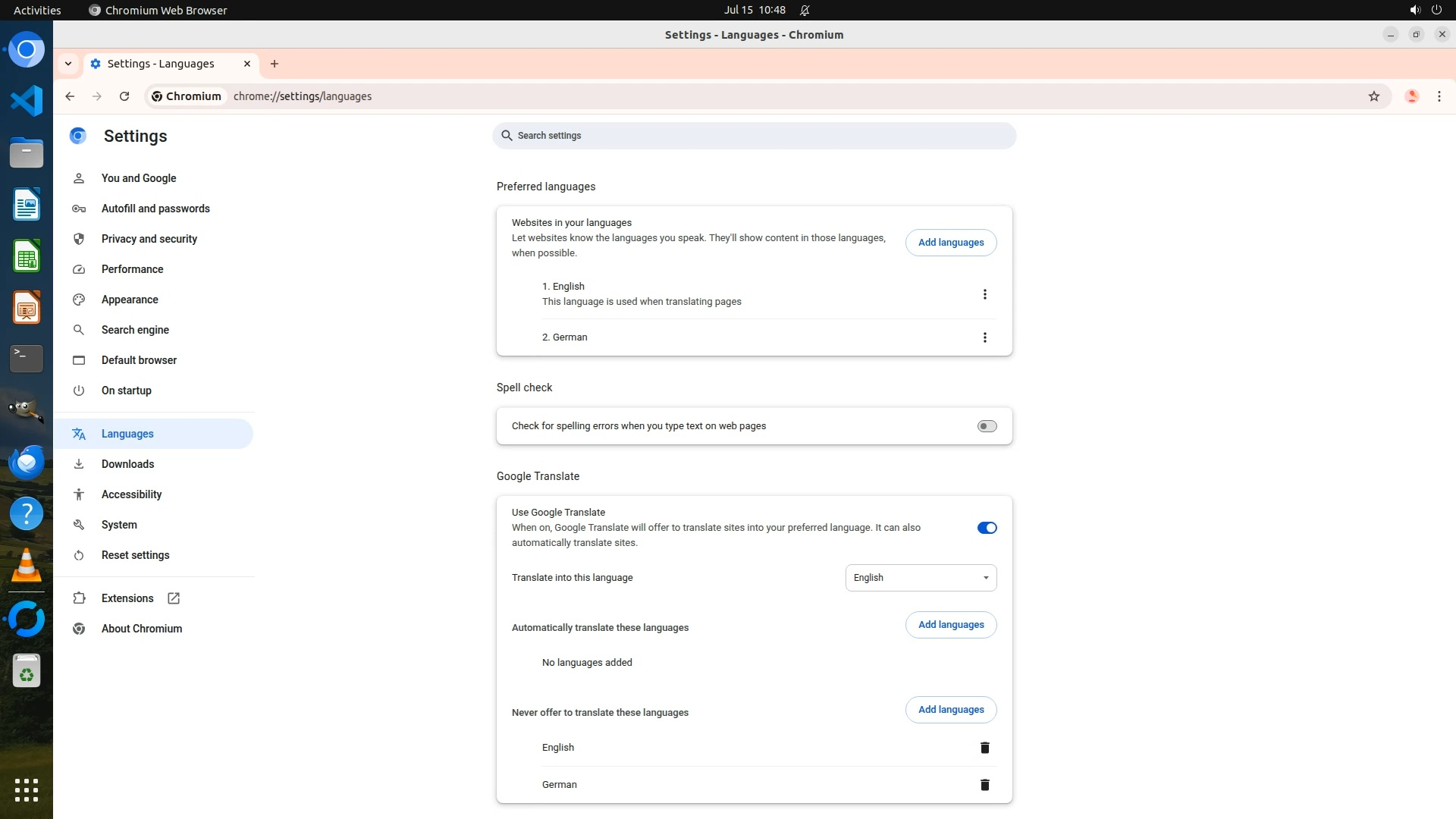Image resolution: width=1456 pixels, height=819 pixels.
Task: Add languages to preferred languages
Action: pos(950,243)
